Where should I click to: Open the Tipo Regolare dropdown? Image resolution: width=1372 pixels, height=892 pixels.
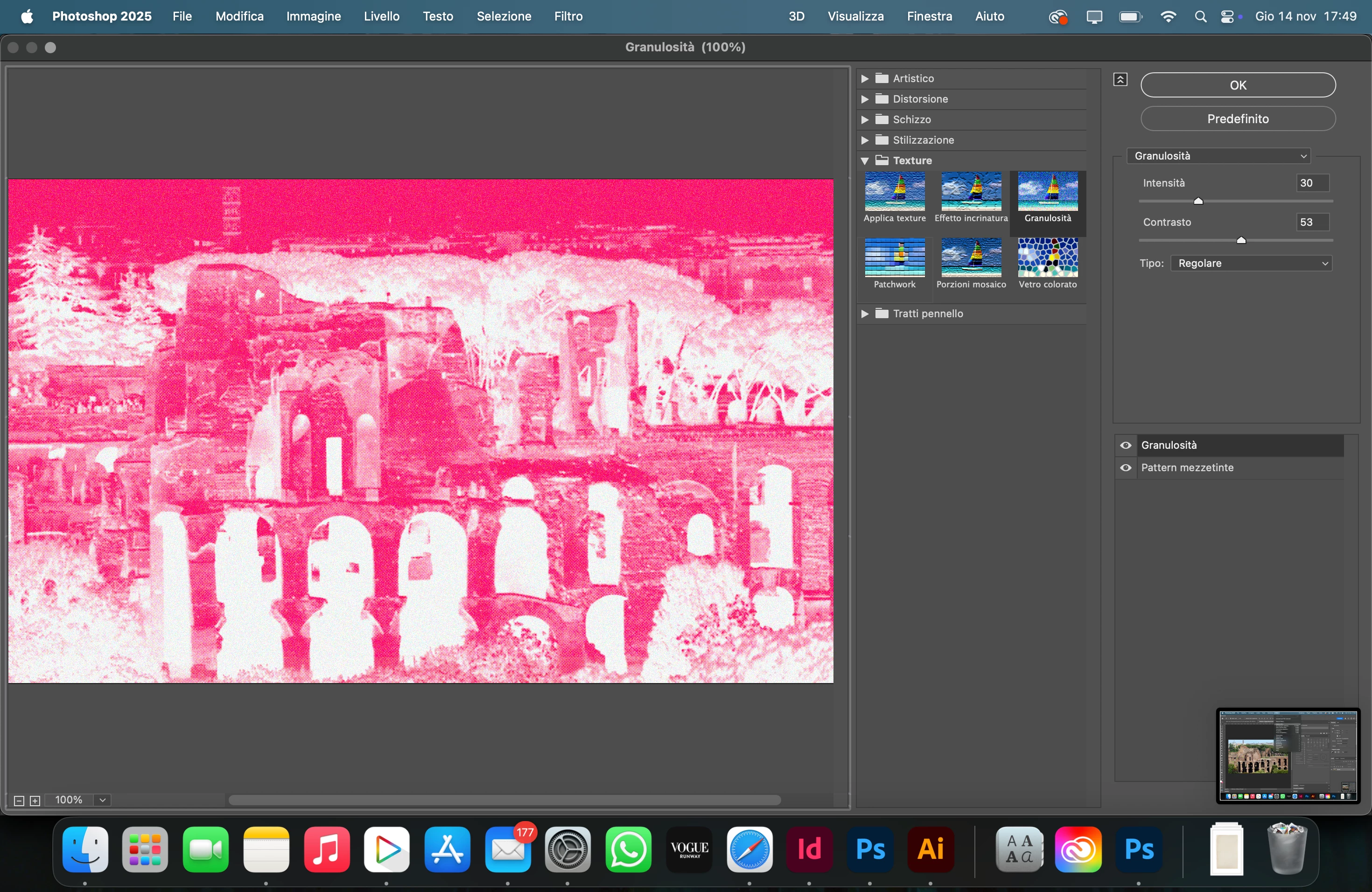pos(1251,263)
